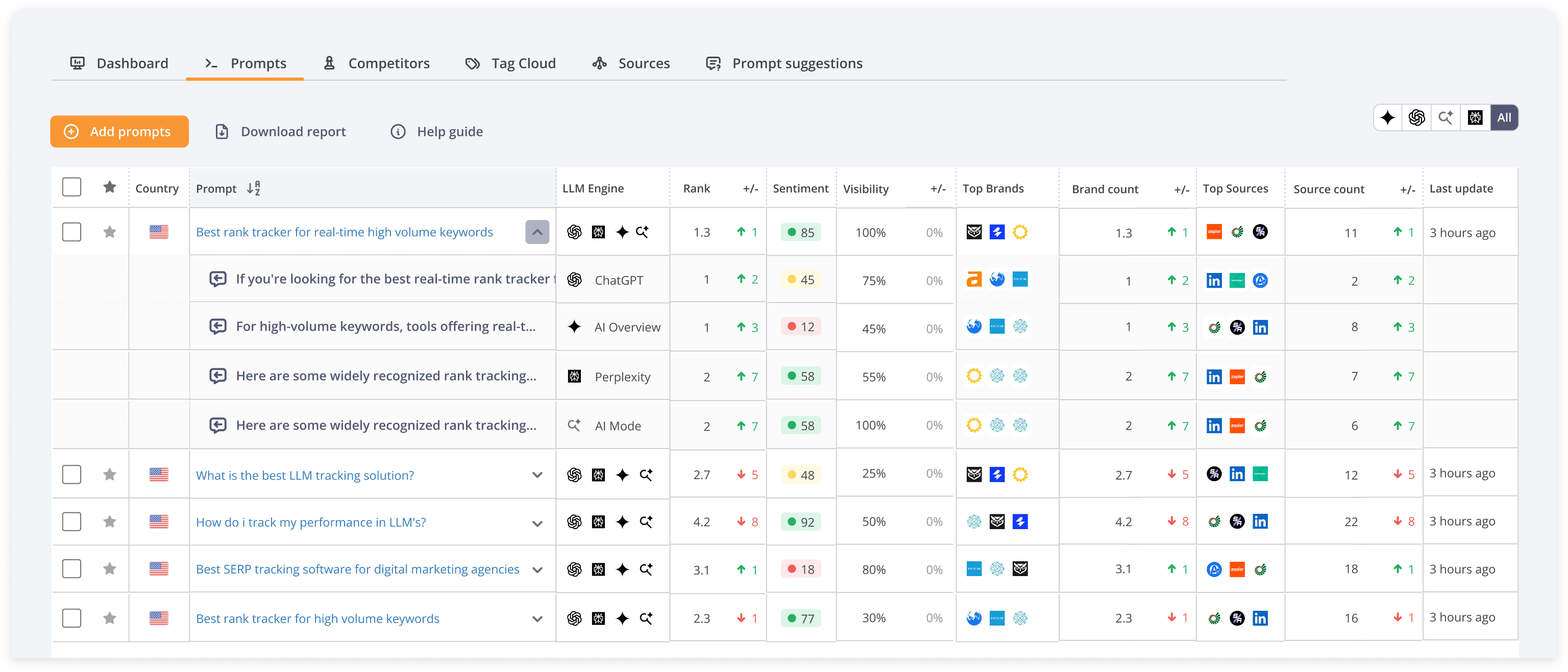Expand the 'How do i track my performance' row
1568x672 pixels.
(537, 524)
